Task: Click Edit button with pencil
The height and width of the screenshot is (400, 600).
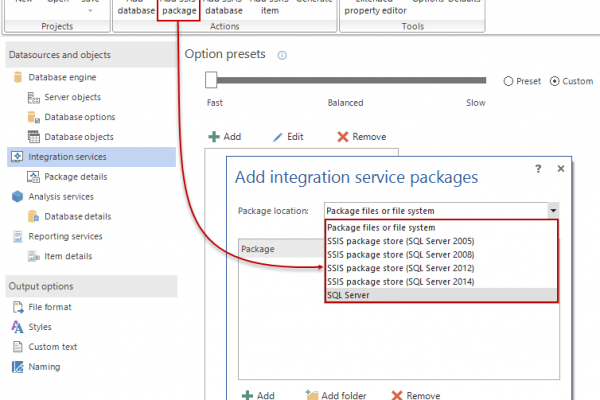Action: (x=288, y=137)
